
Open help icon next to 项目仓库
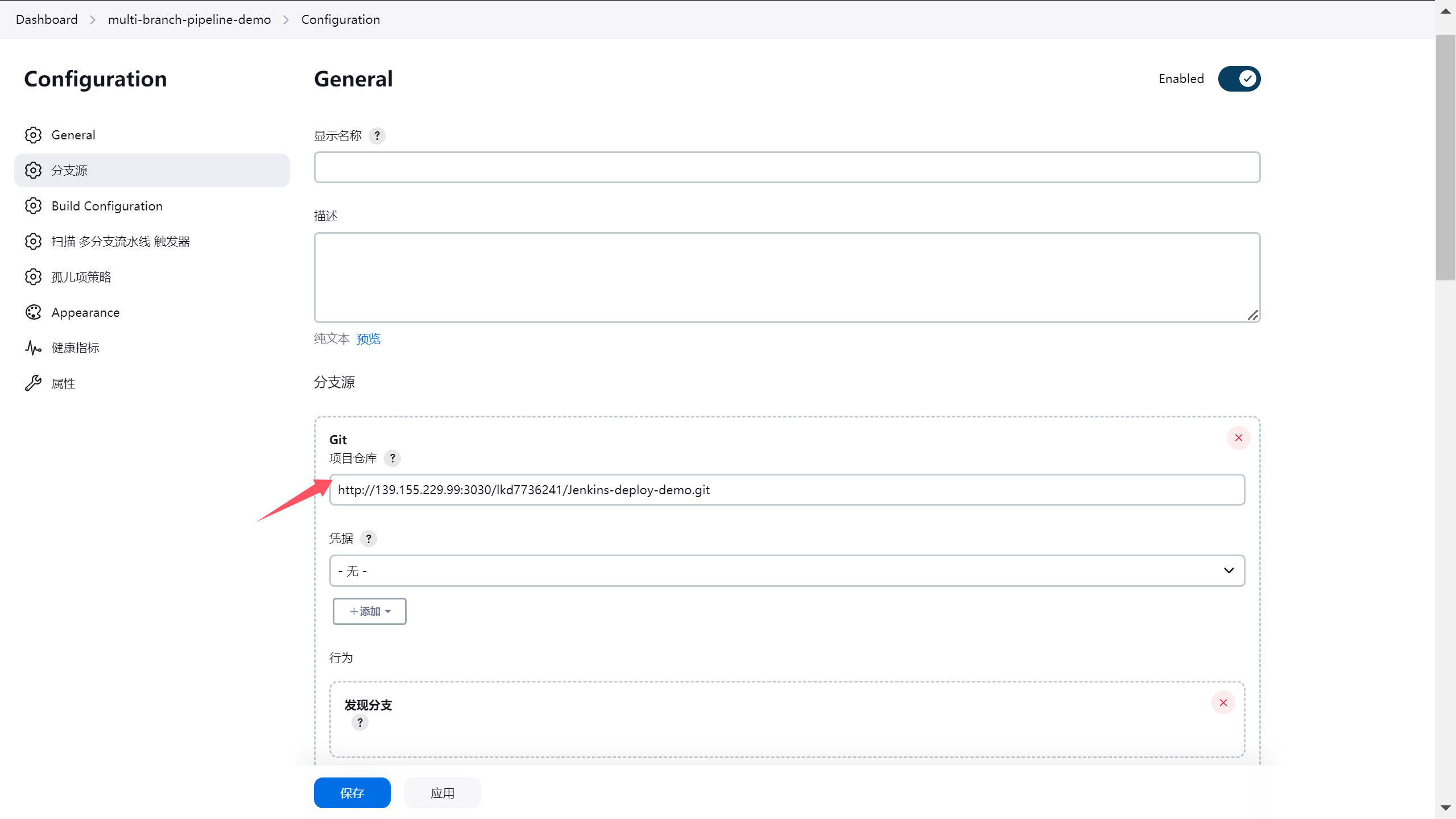(x=392, y=458)
